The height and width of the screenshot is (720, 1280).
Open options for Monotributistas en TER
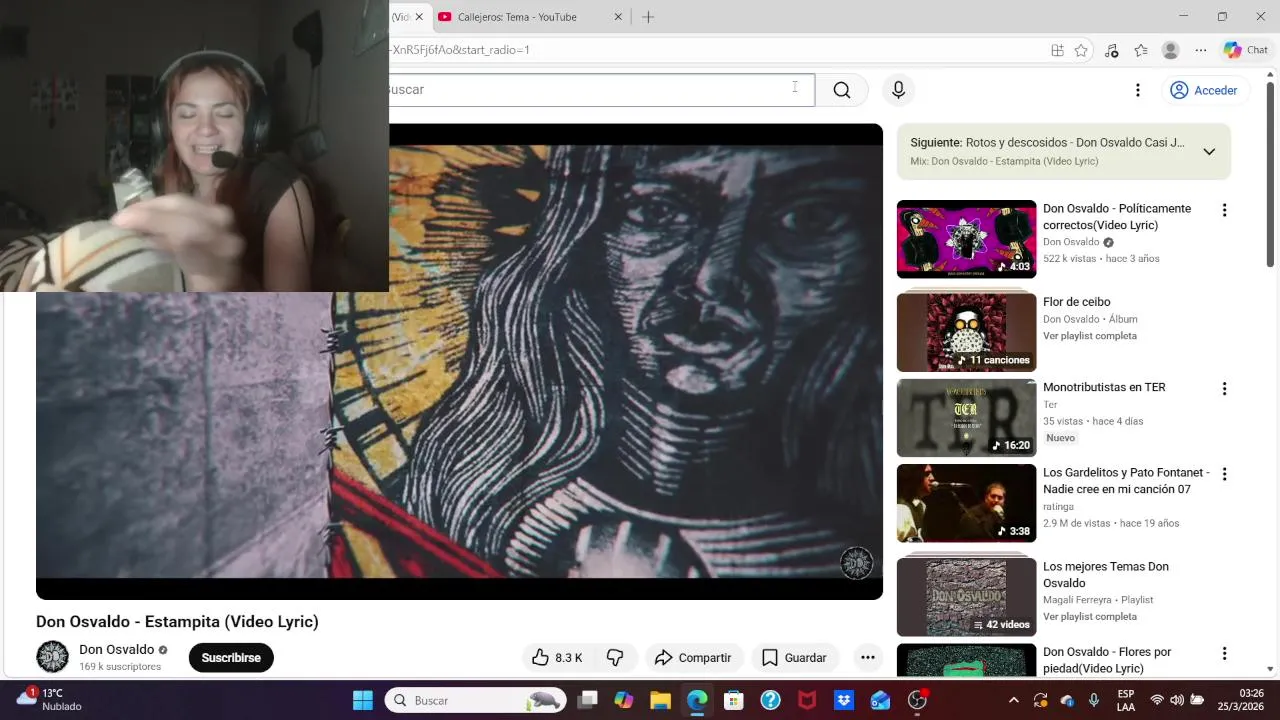pos(1224,388)
